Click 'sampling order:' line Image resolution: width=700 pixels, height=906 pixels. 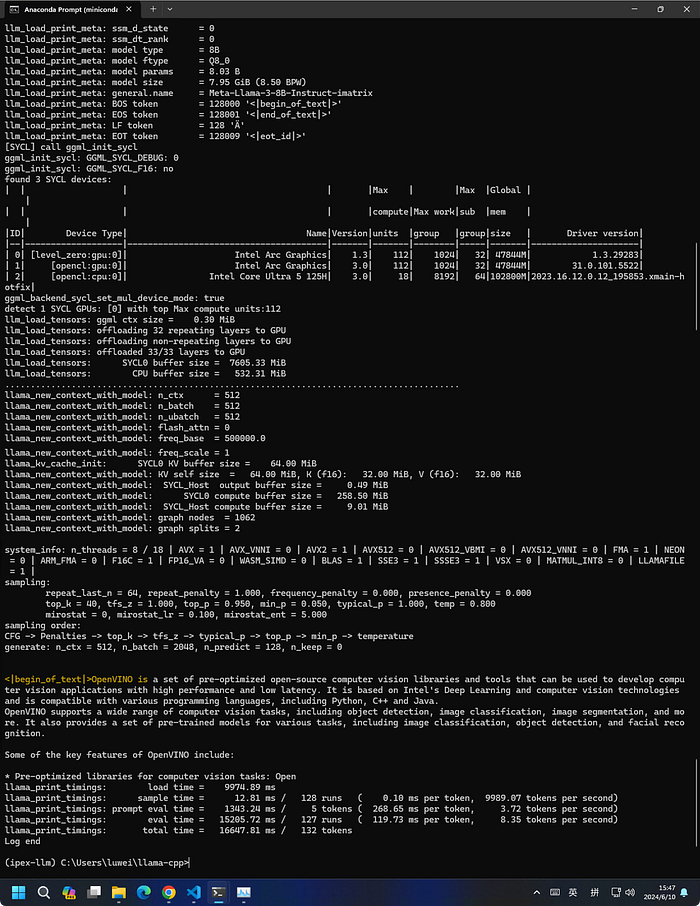click(x=43, y=625)
